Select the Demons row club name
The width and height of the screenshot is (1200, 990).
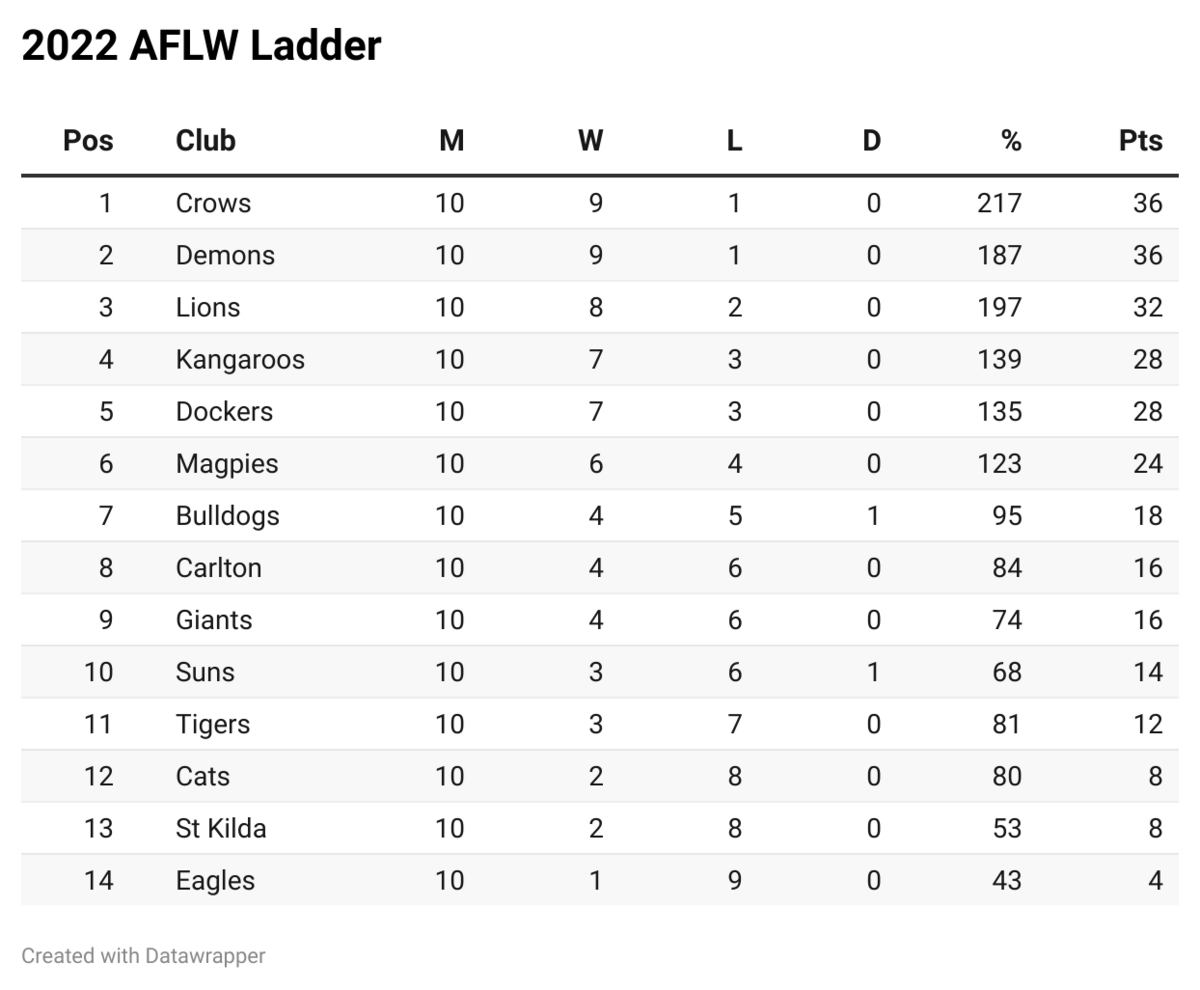pos(225,256)
